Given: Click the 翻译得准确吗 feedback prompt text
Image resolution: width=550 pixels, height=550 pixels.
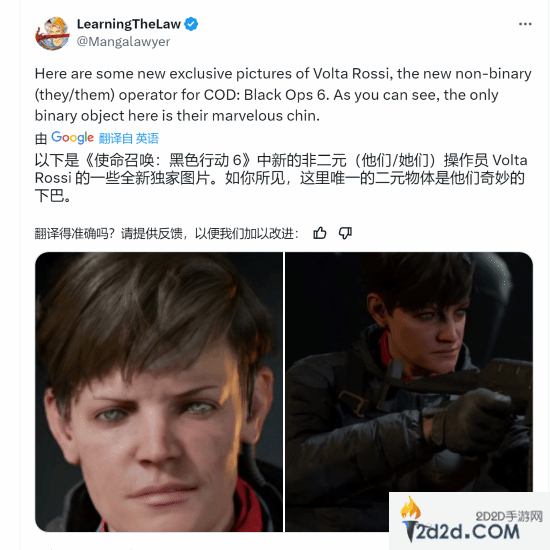Looking at the screenshot, I should pyautogui.click(x=74, y=233).
